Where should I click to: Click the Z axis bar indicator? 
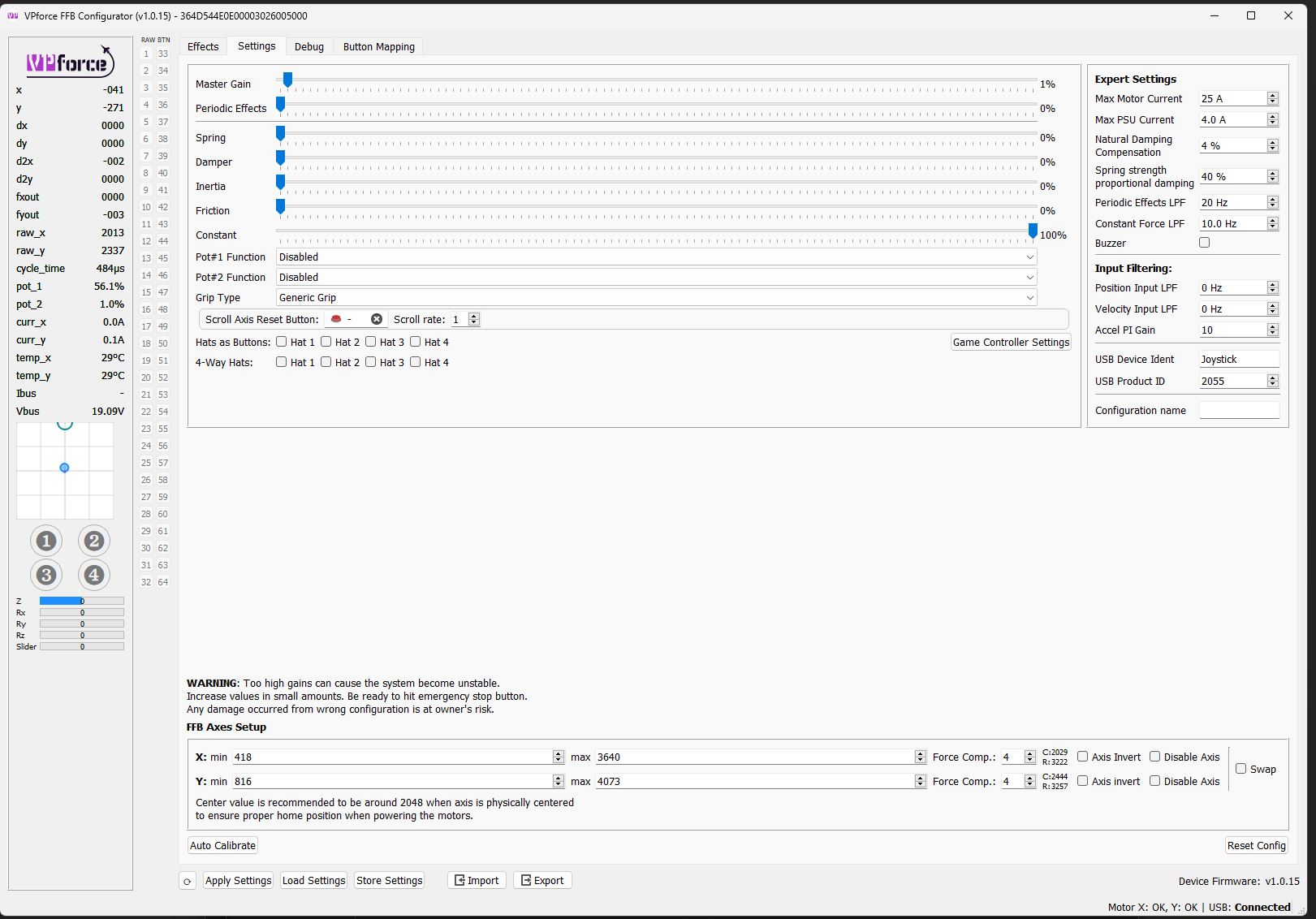pos(82,601)
